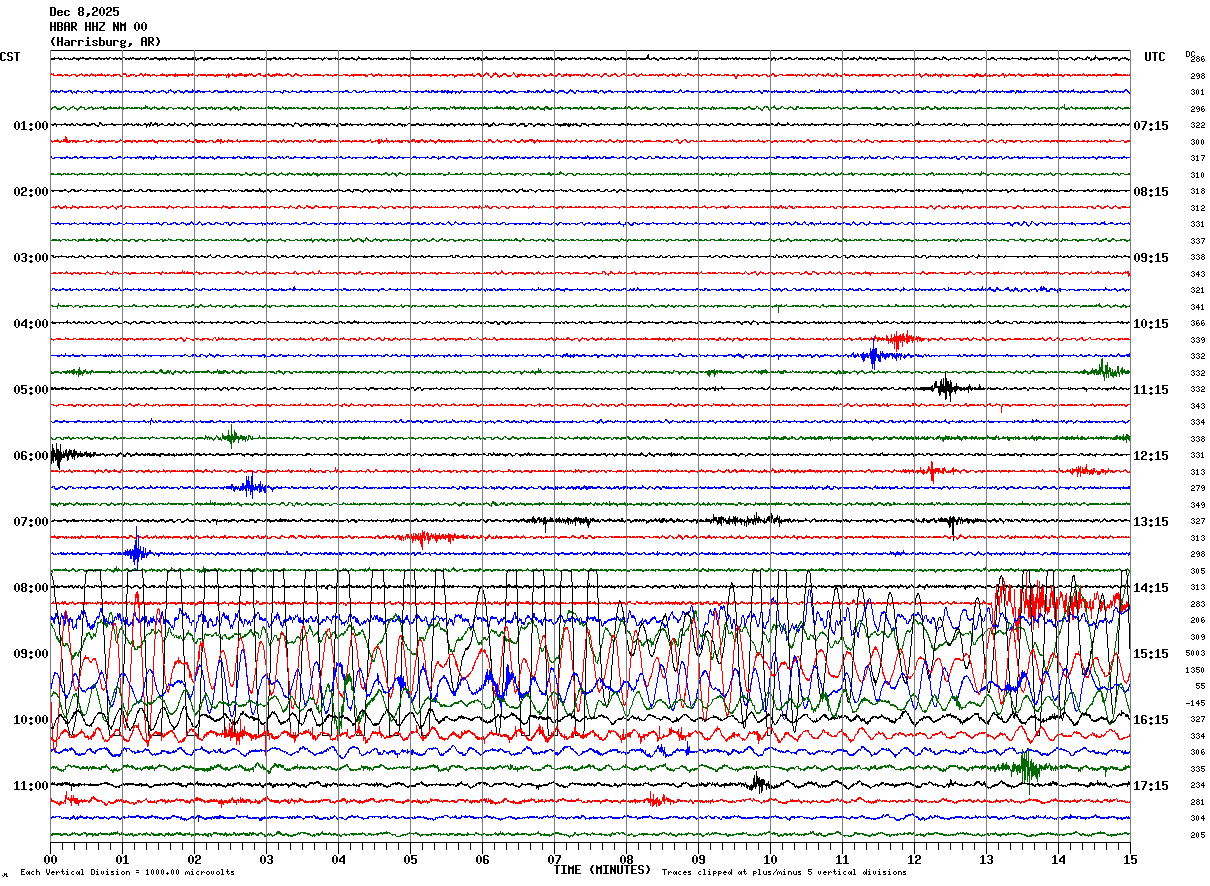Click minute 15 on the bottom time axis

point(1129,859)
